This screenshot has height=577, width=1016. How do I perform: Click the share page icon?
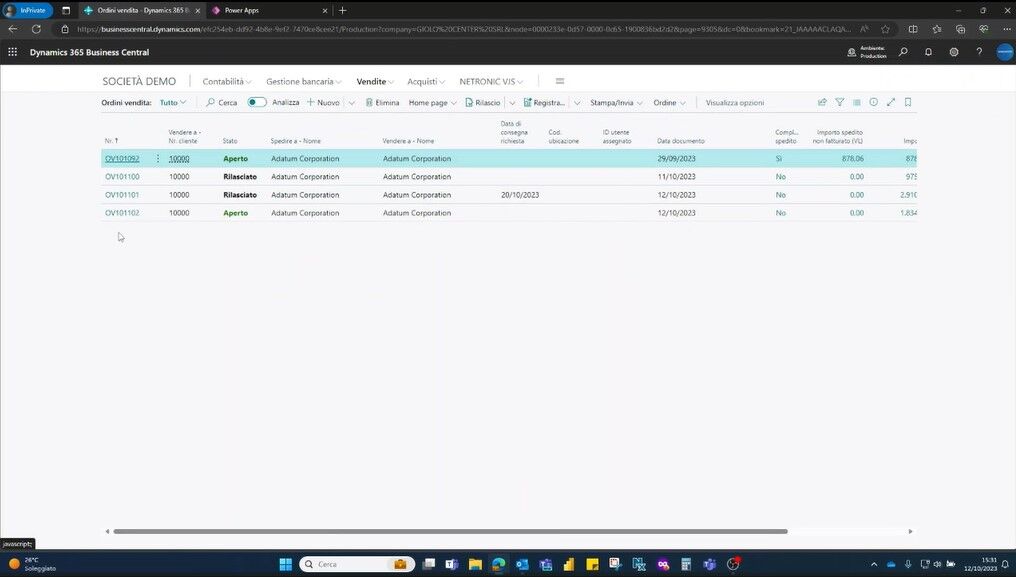822,102
